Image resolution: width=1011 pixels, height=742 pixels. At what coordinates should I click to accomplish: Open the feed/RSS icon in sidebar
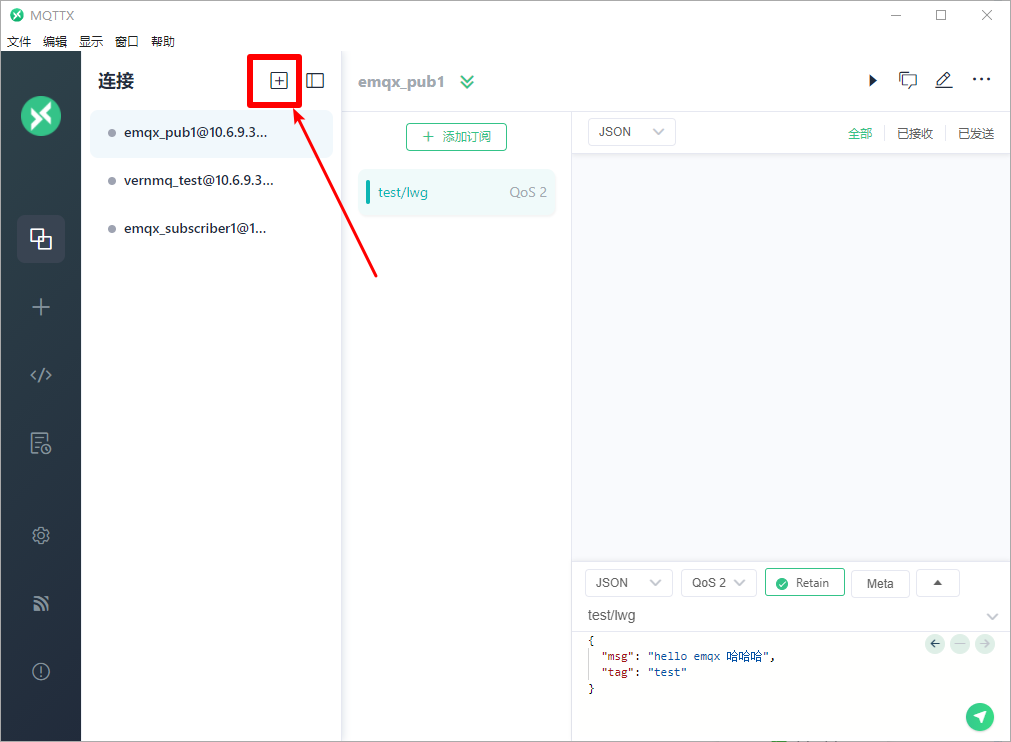(x=41, y=603)
